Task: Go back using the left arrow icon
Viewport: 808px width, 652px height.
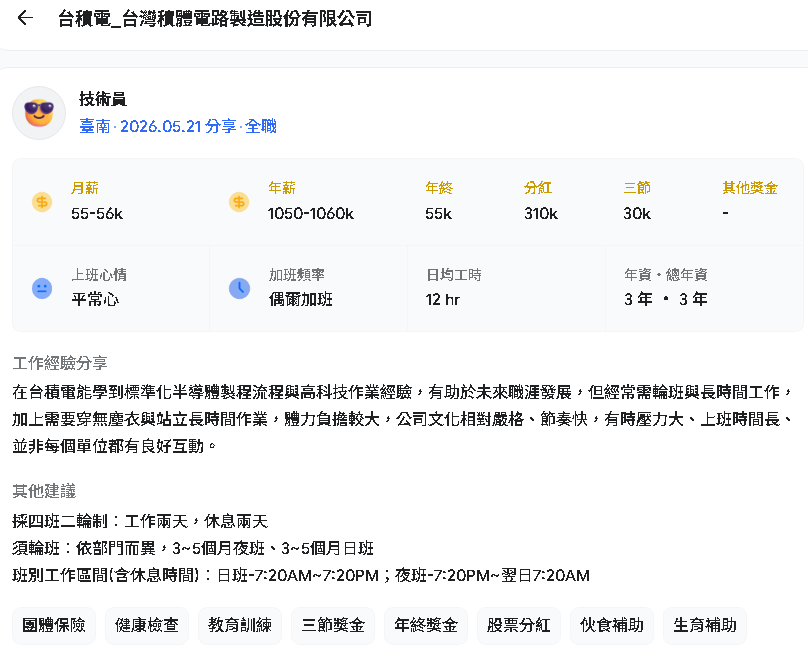Action: [25, 18]
